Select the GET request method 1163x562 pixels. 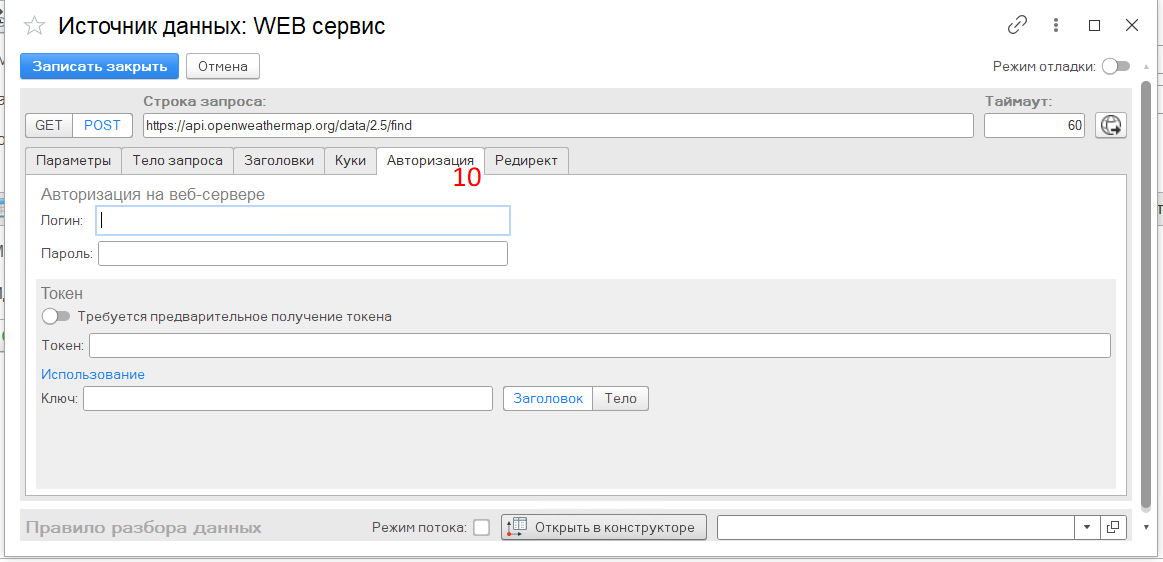(x=49, y=125)
